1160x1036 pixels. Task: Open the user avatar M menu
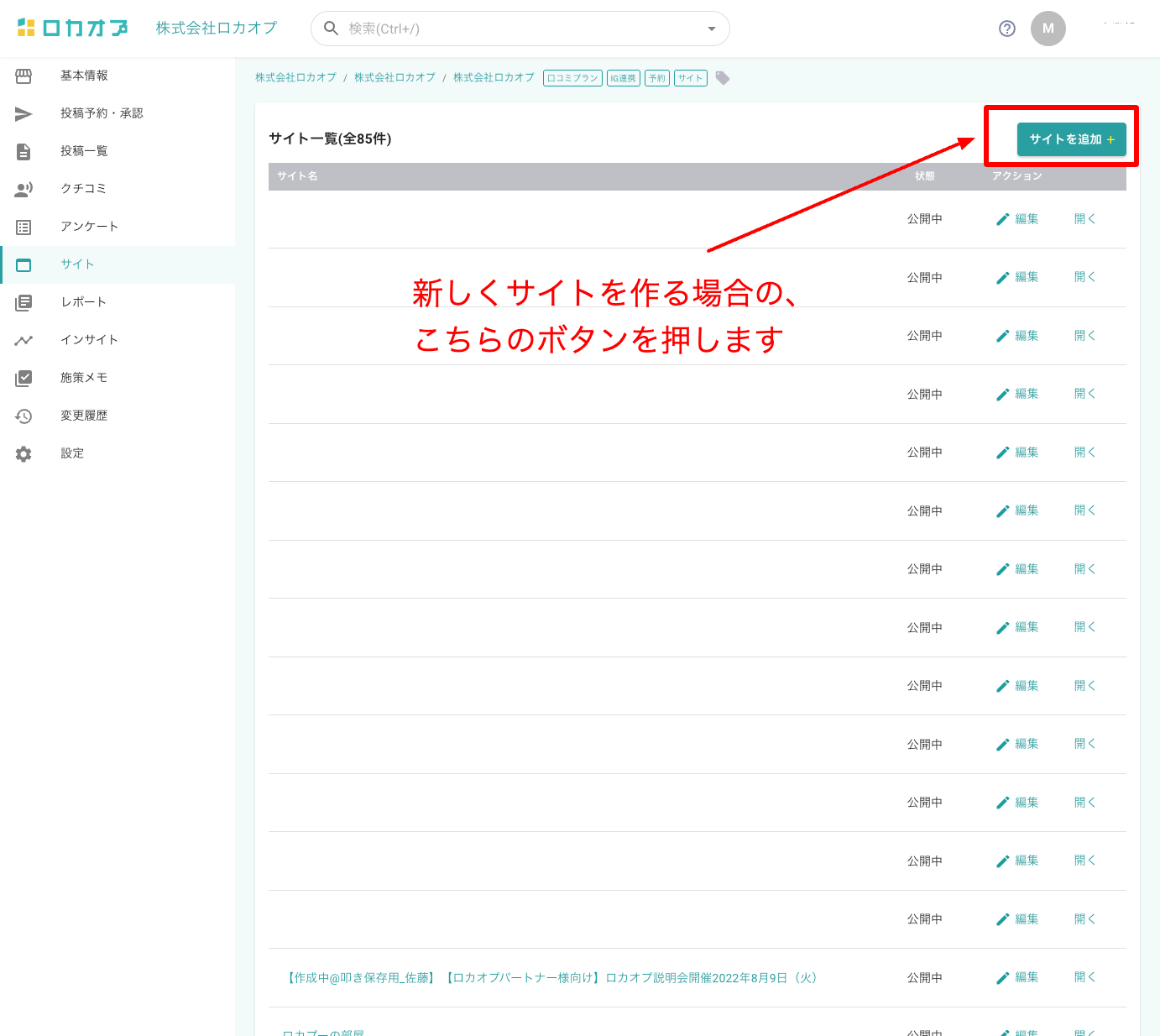coord(1048,29)
